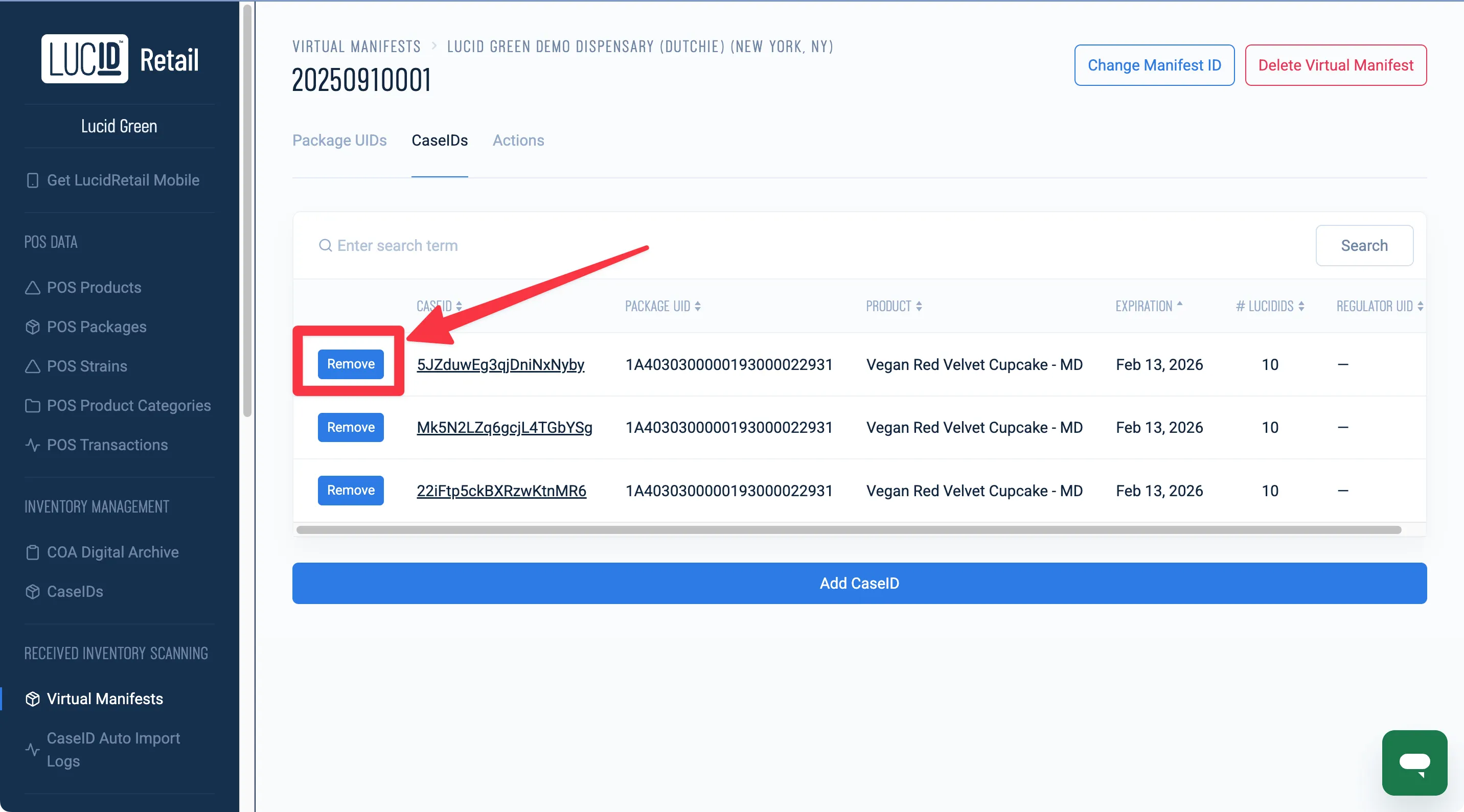
Task: Open CaseID link 22iFtp5ckBXRzwKtnMR6
Action: click(500, 491)
